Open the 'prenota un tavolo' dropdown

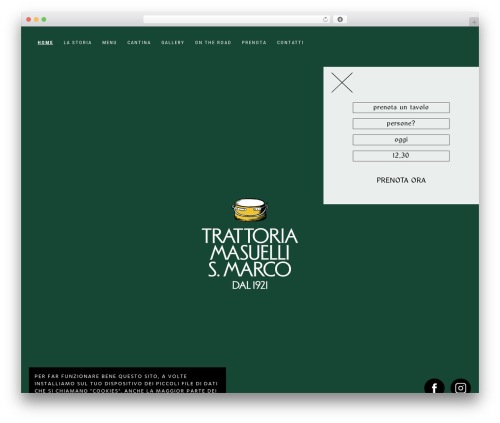tap(401, 107)
